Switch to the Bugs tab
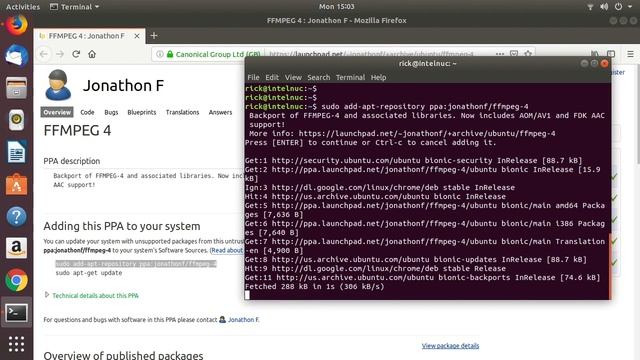The height and width of the screenshot is (360, 640). tap(111, 112)
